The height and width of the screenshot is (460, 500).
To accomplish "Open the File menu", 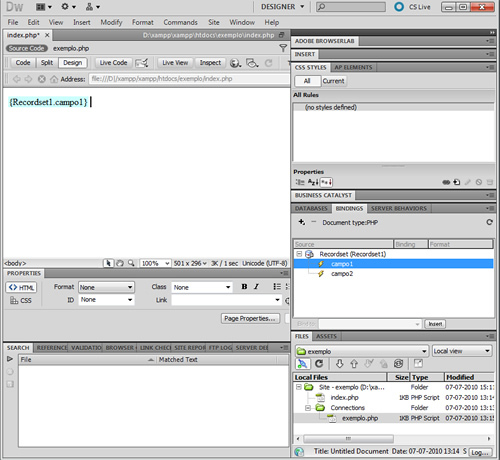I will coord(13,22).
